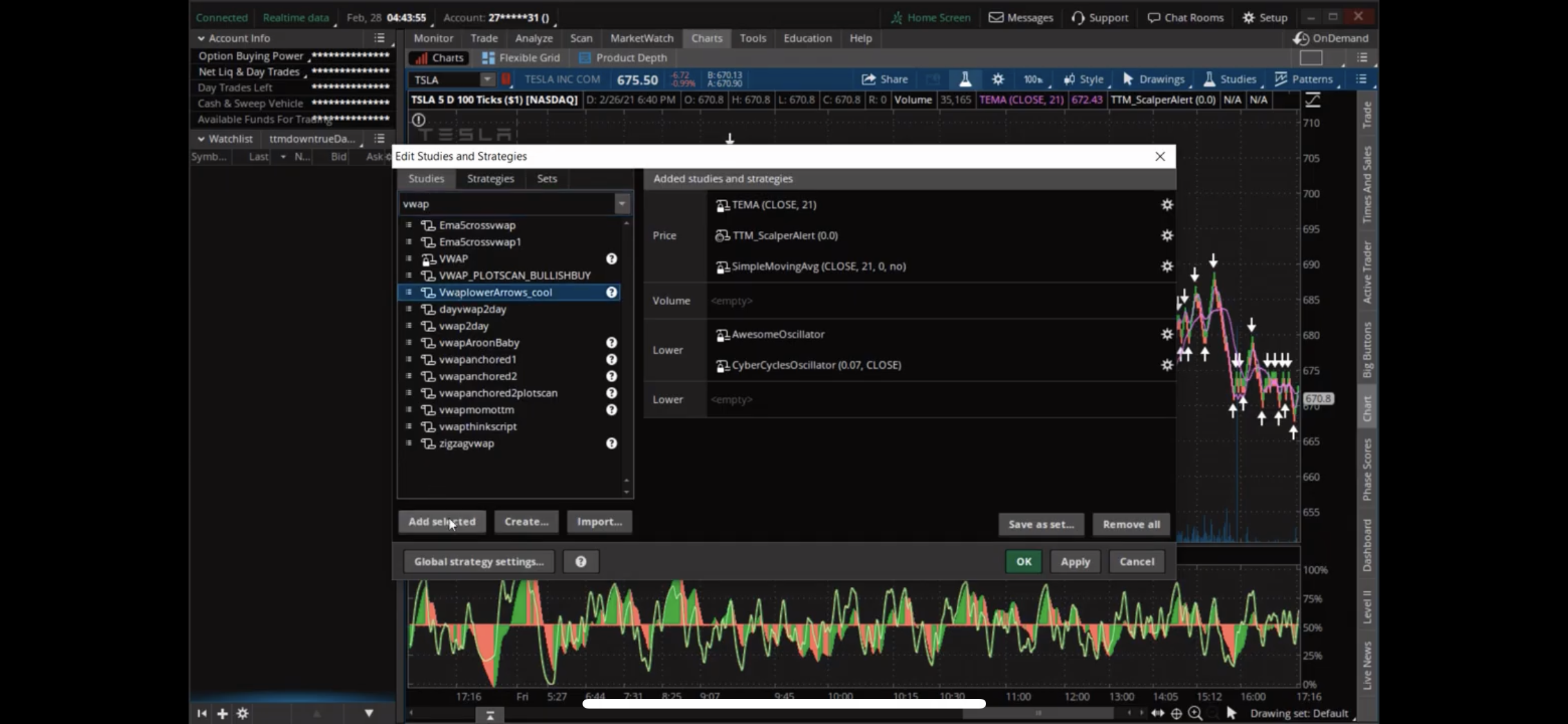
Task: Click zoom magnifier icon at chart bottom
Action: (x=1195, y=713)
